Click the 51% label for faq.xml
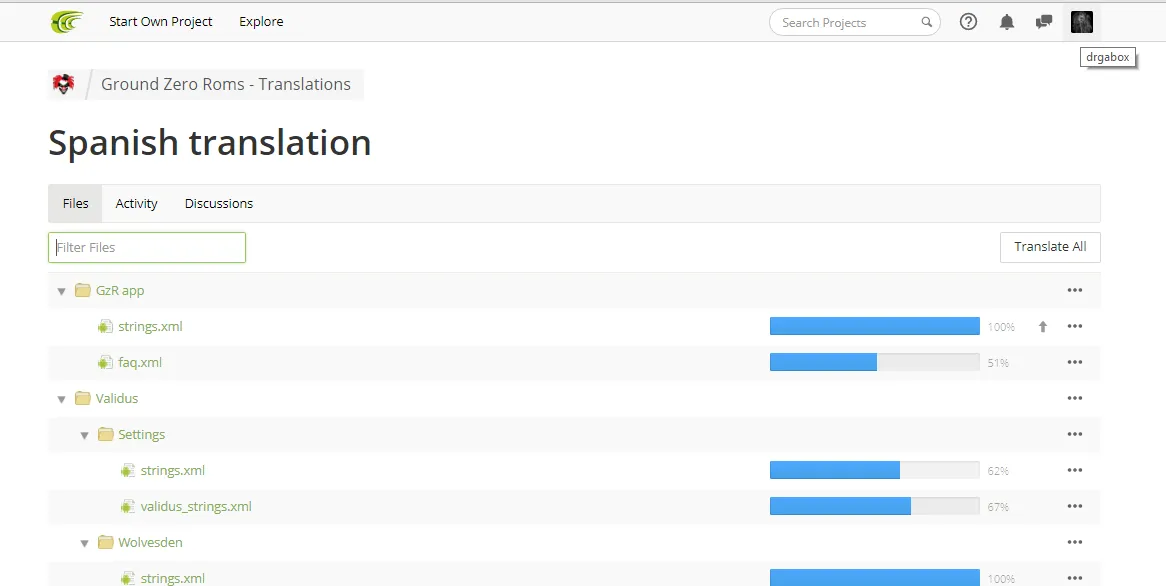1166x586 pixels. (998, 363)
